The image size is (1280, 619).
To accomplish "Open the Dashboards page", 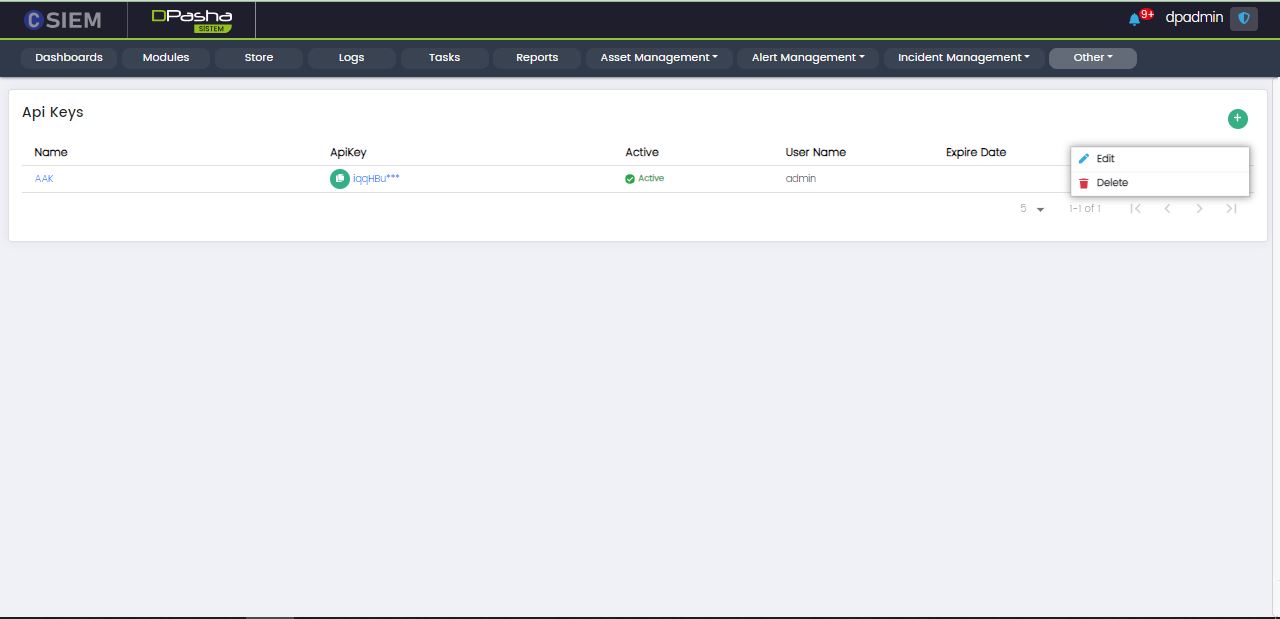I will [x=69, y=58].
